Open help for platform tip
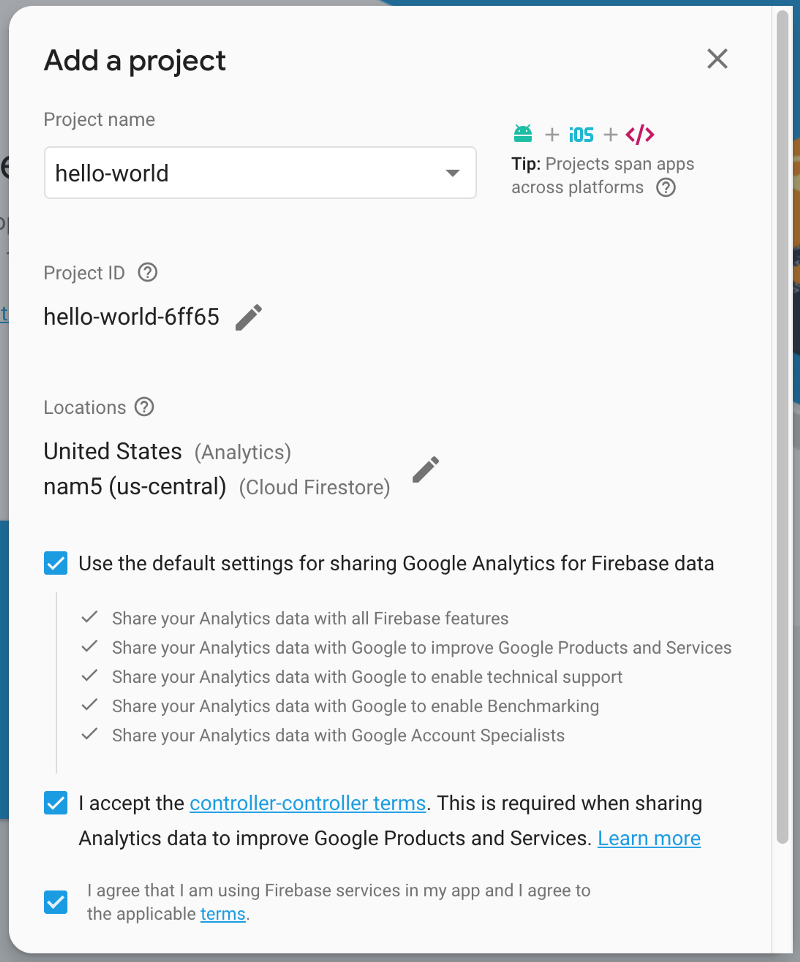Image resolution: width=800 pixels, height=962 pixels. point(666,188)
